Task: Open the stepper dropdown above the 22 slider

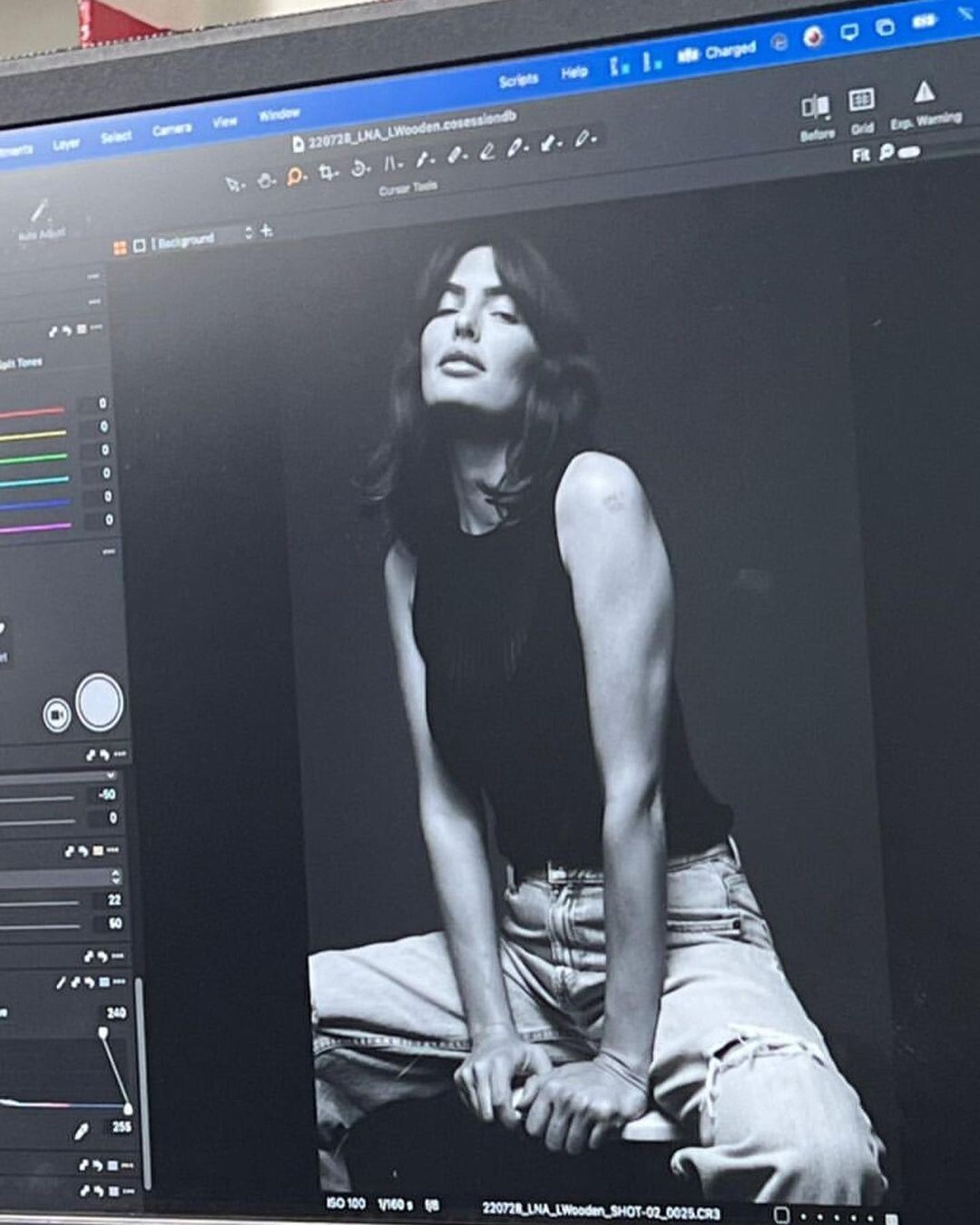Action: pyautogui.click(x=61, y=877)
